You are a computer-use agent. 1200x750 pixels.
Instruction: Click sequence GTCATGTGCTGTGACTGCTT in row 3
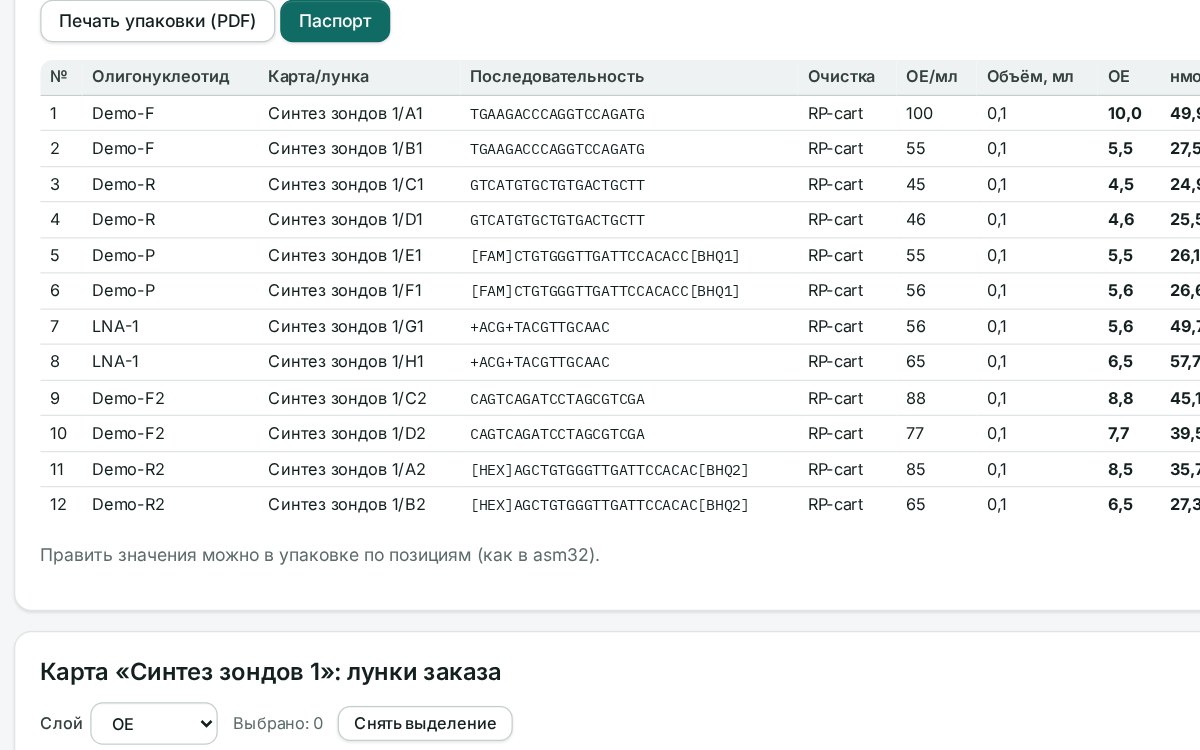pyautogui.click(x=557, y=185)
